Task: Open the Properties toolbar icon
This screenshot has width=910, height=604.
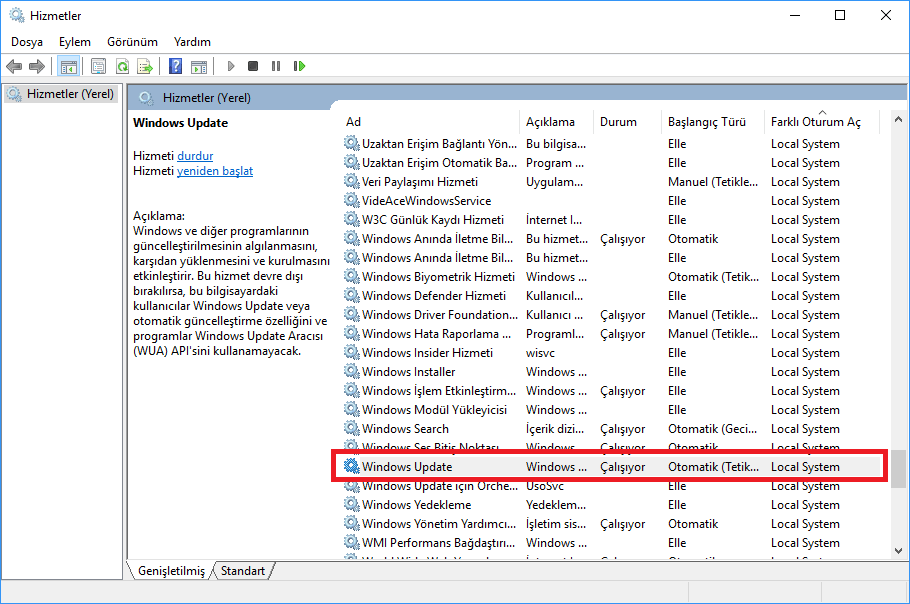Action: [98, 67]
